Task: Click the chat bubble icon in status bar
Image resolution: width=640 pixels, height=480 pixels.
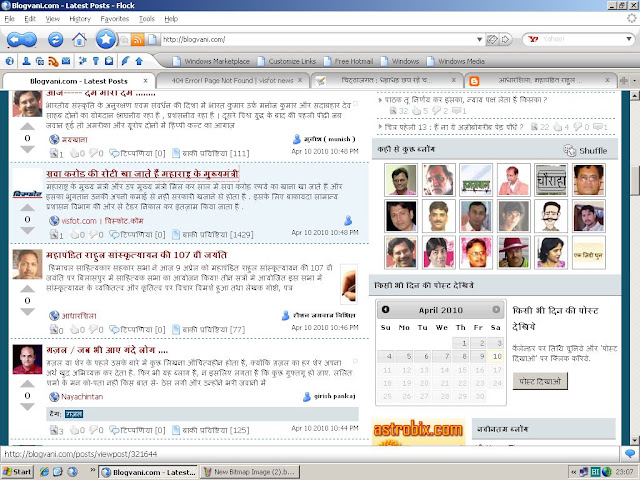Action: pos(629,454)
